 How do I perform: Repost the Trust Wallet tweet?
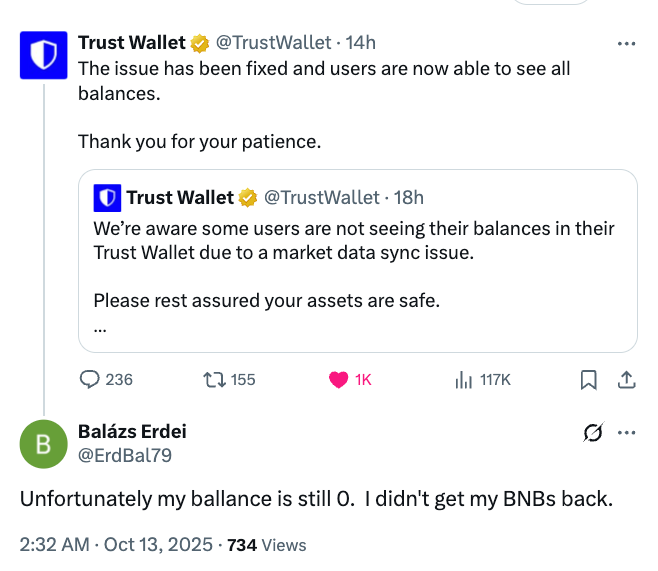(x=213, y=380)
